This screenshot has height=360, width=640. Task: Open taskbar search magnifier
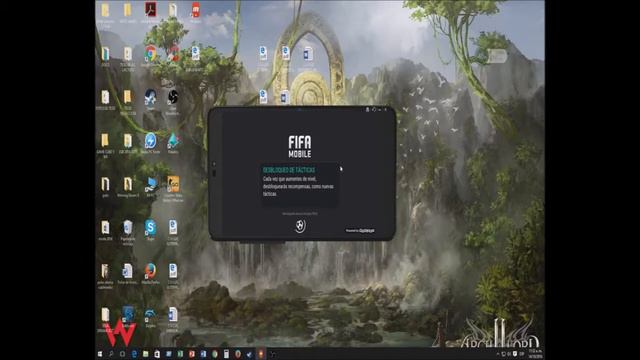tap(111, 354)
